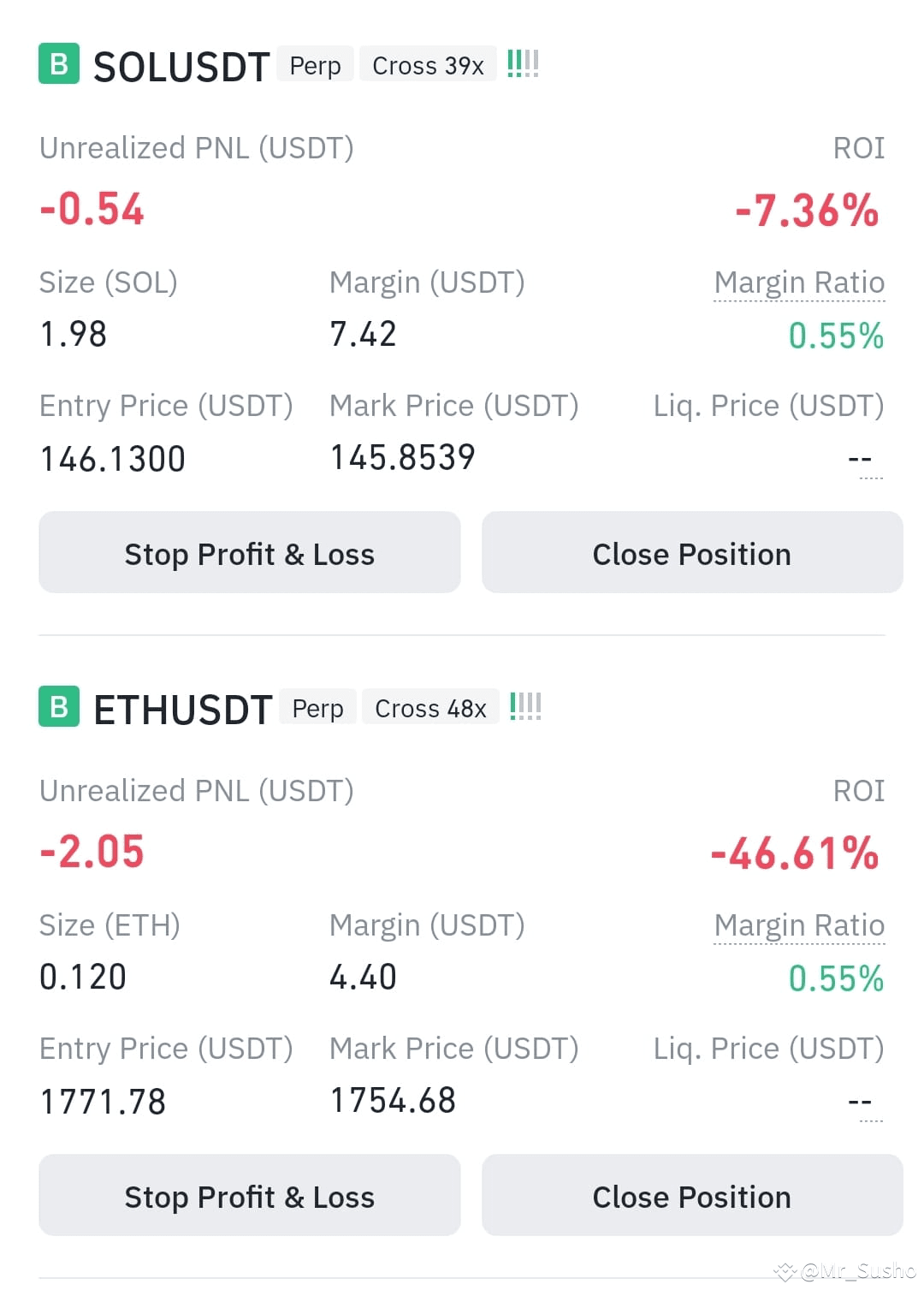Tap the green B icon beside ETHUSDT

[59, 707]
